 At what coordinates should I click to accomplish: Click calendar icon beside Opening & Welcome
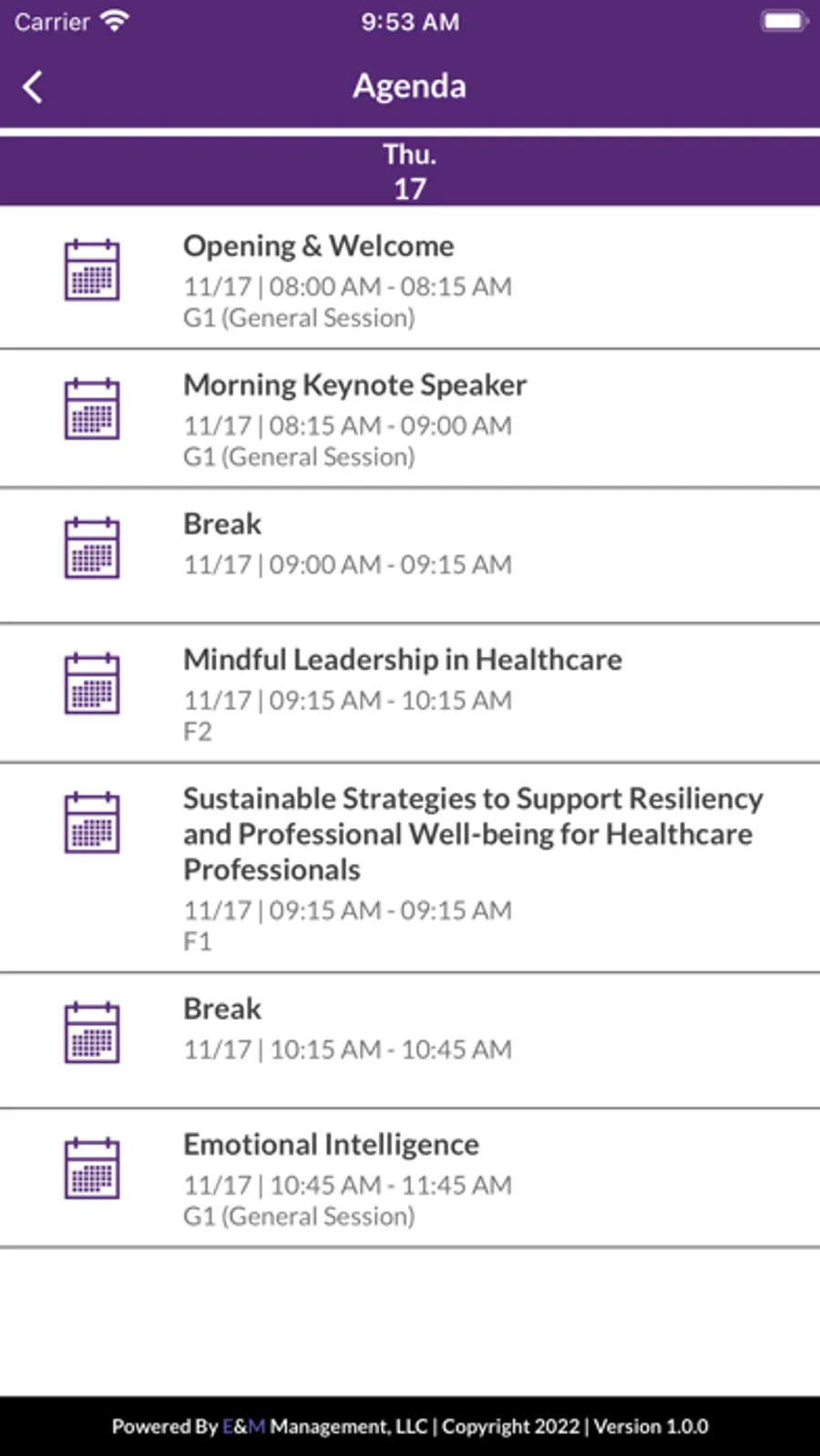pyautogui.click(x=92, y=270)
